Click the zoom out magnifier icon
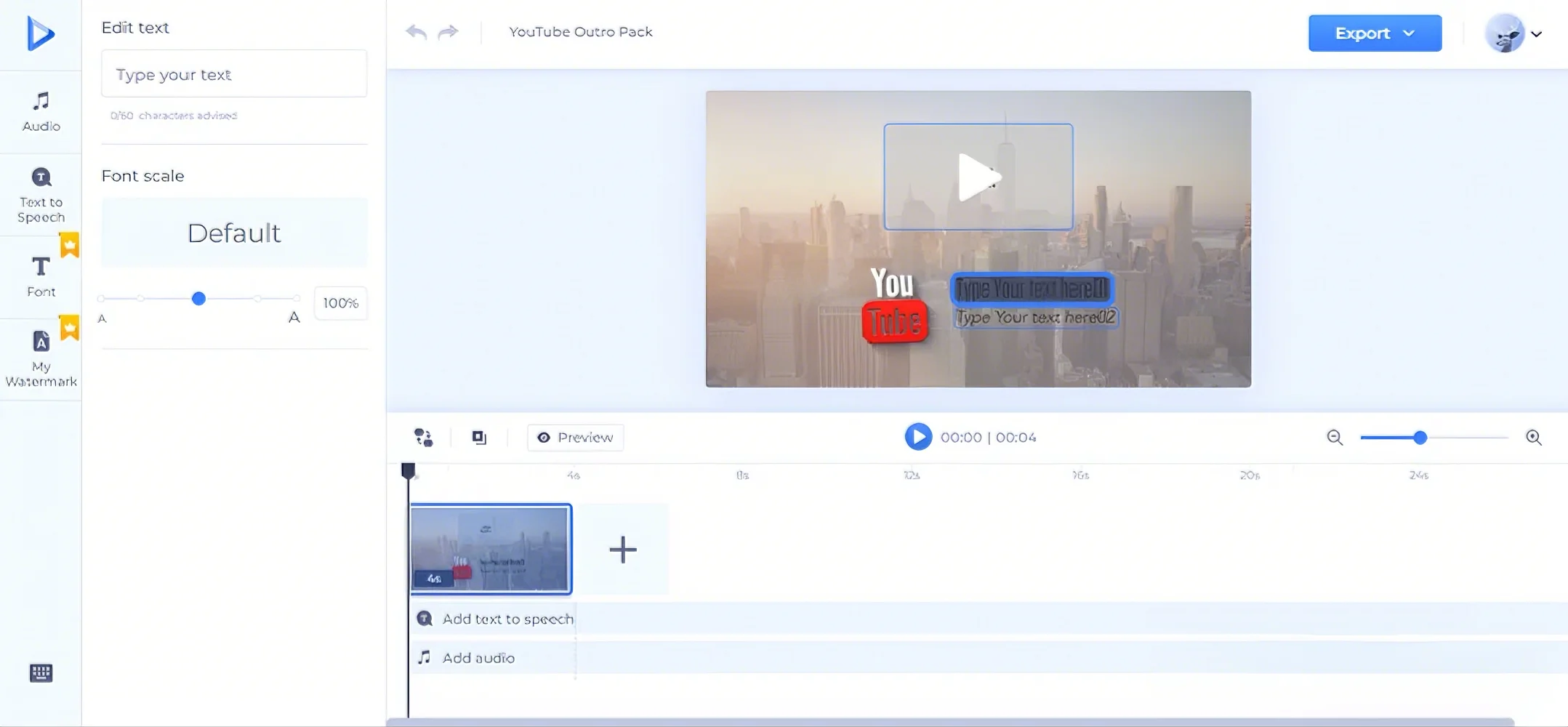Screen dimensions: 1568x727 point(1336,437)
